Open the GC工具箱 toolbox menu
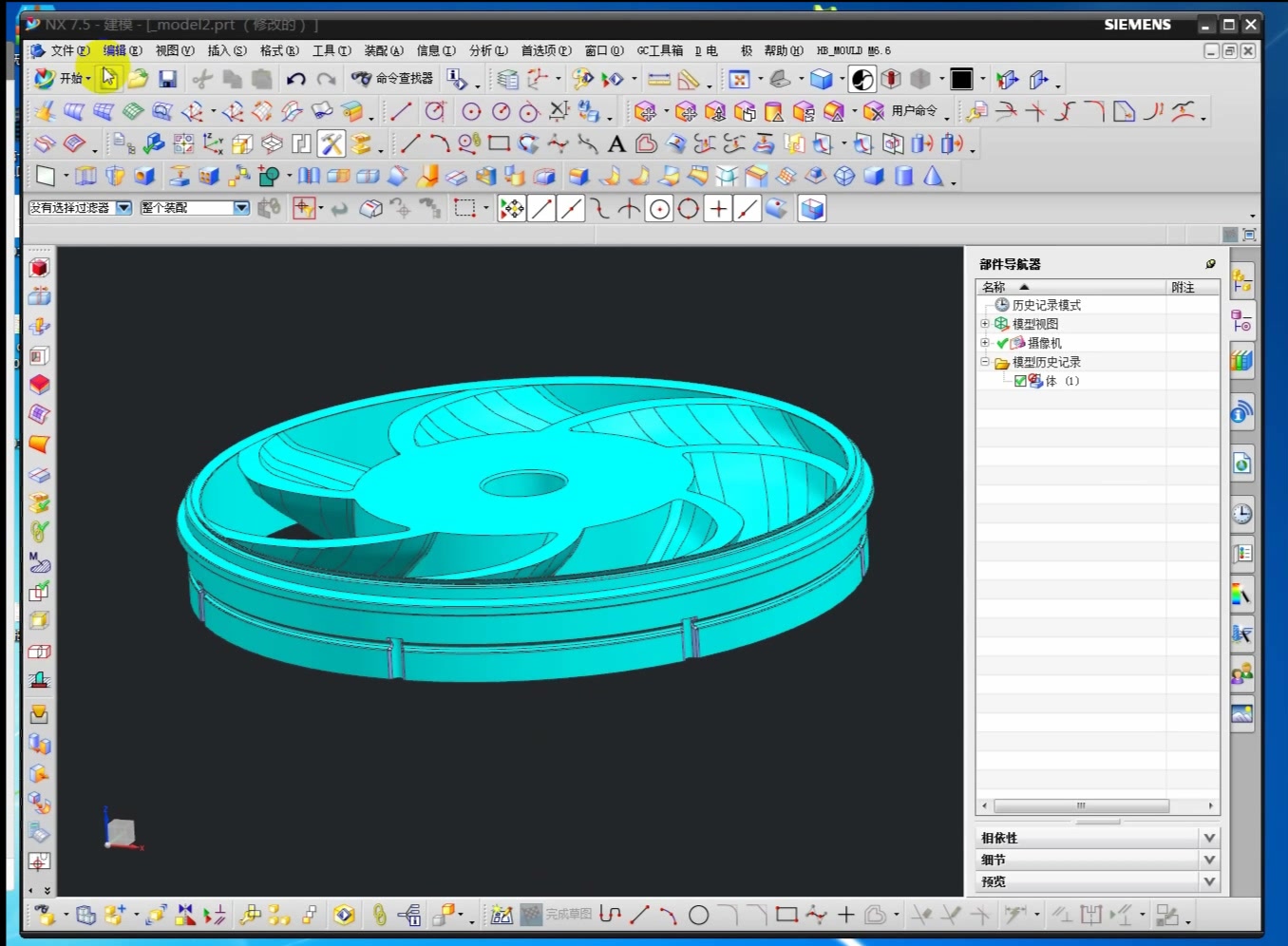 click(x=660, y=50)
